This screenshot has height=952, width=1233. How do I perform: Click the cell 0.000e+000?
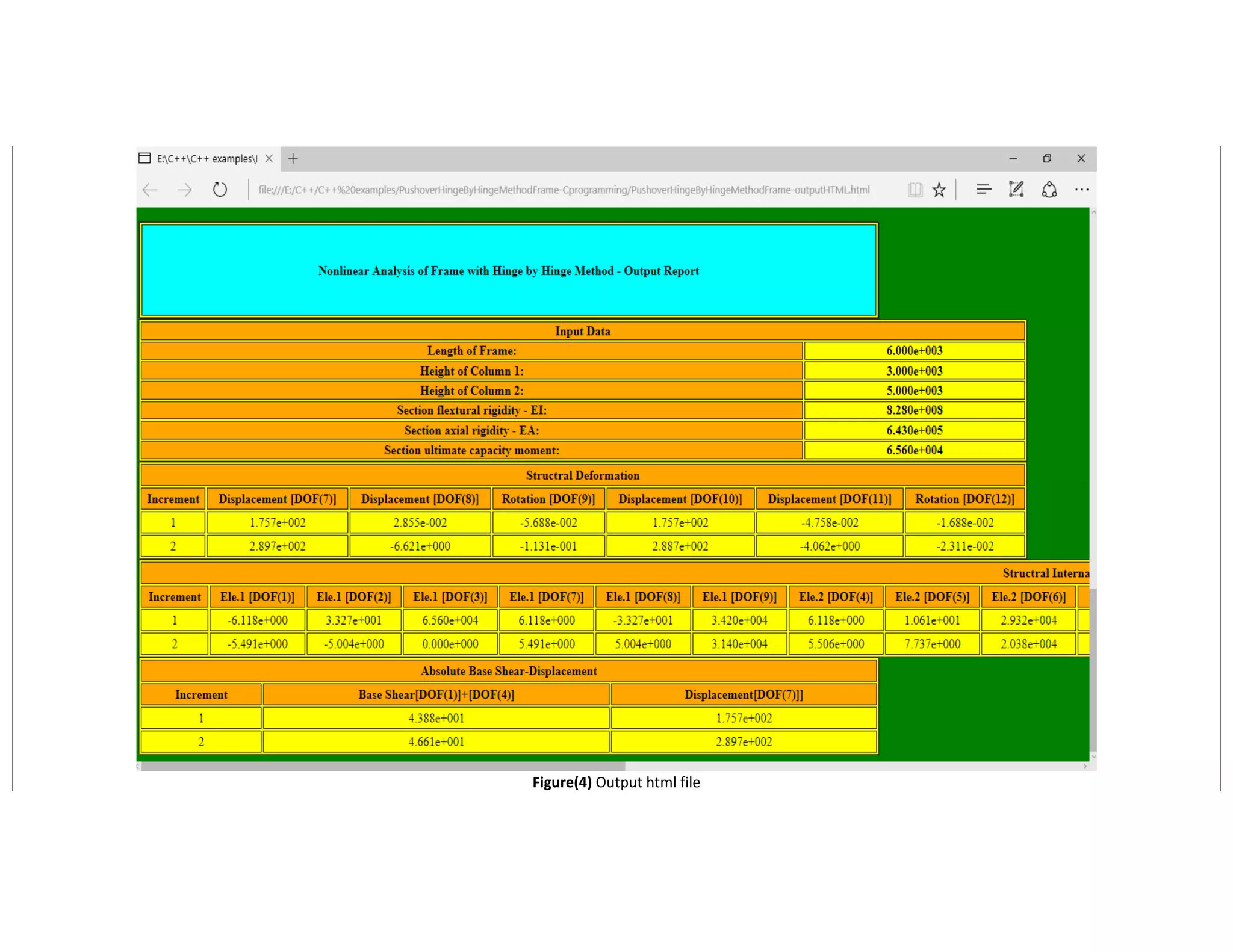450,644
